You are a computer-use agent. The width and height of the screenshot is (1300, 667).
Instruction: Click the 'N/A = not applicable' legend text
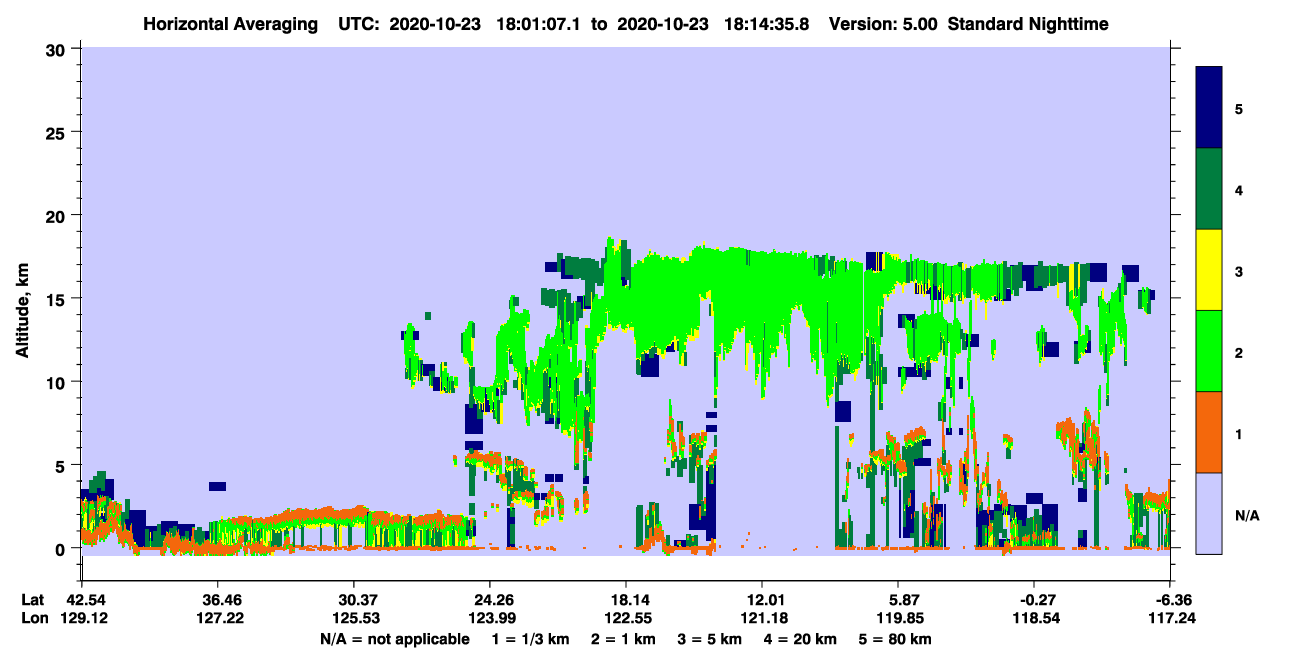395,639
